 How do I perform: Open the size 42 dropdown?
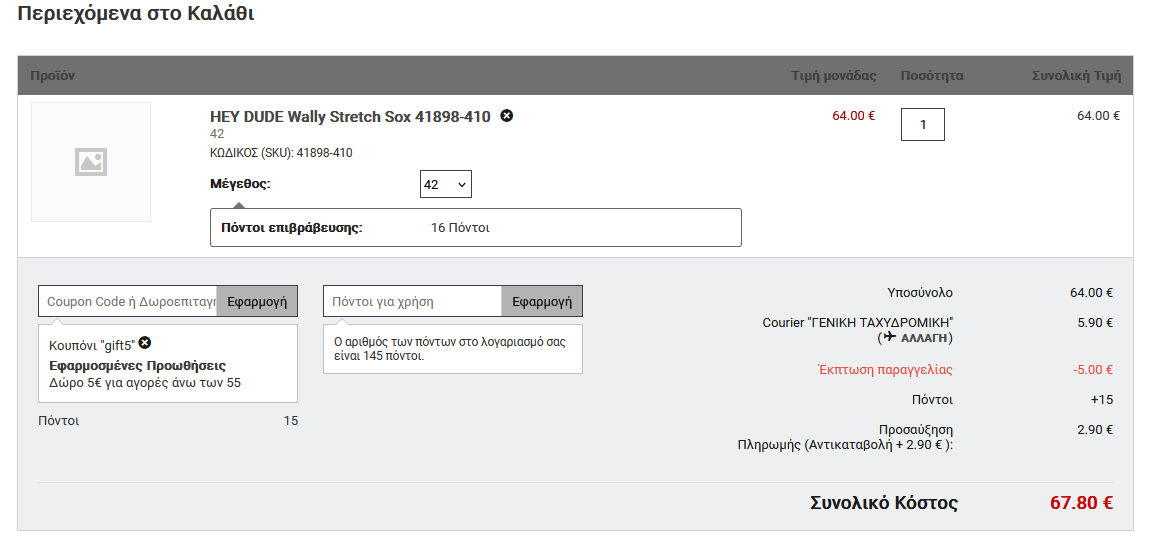point(446,185)
